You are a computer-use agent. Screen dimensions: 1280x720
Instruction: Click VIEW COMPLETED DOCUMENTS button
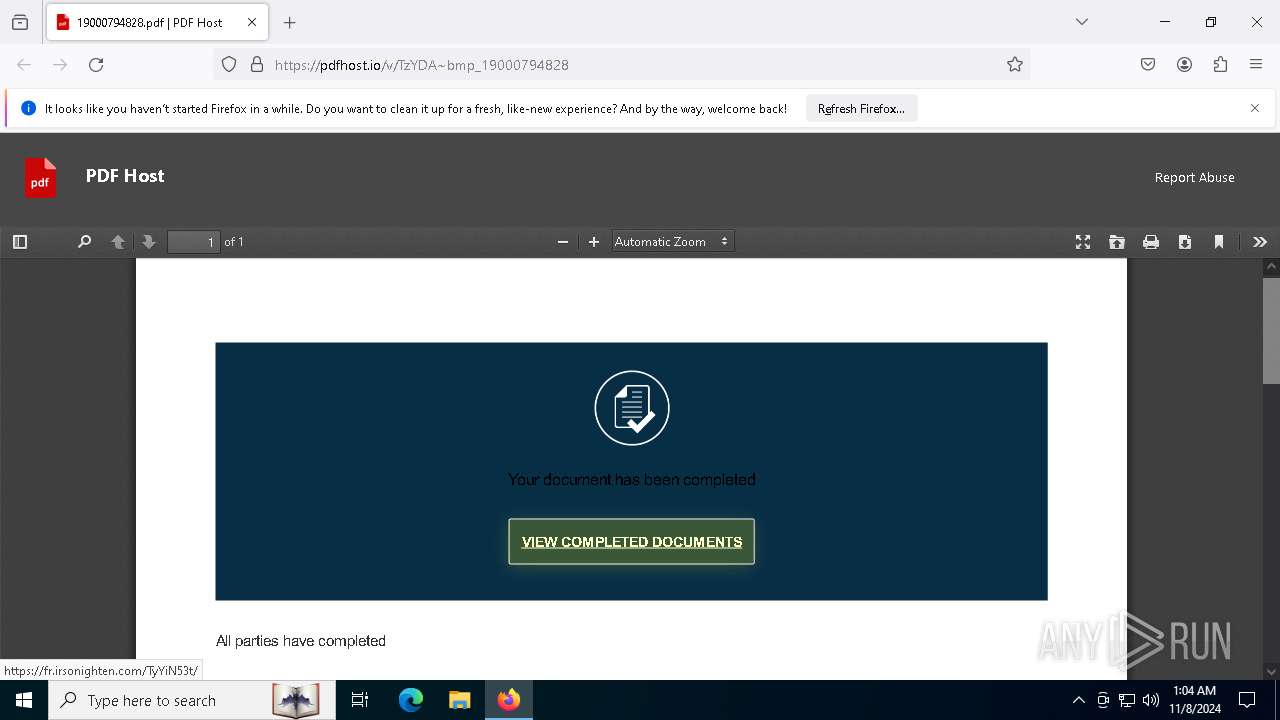tap(632, 542)
